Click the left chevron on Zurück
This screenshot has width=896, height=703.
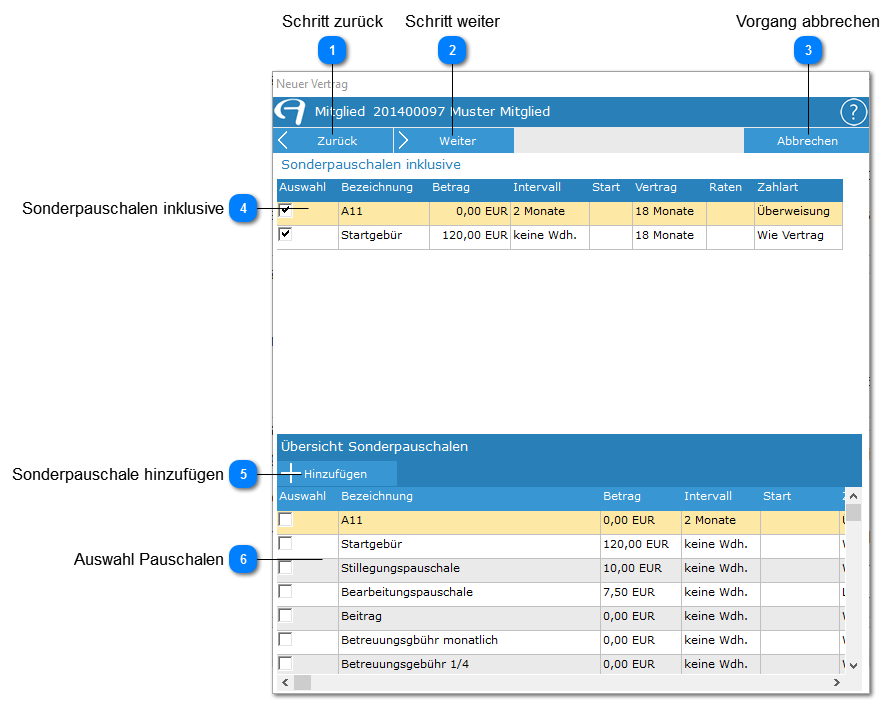point(283,140)
